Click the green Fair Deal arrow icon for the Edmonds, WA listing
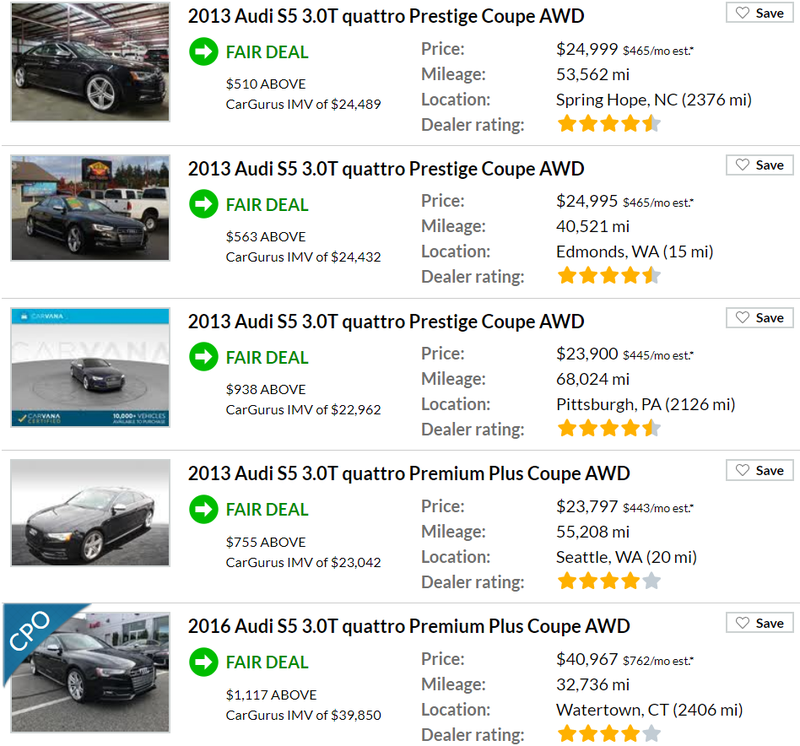 [204, 204]
